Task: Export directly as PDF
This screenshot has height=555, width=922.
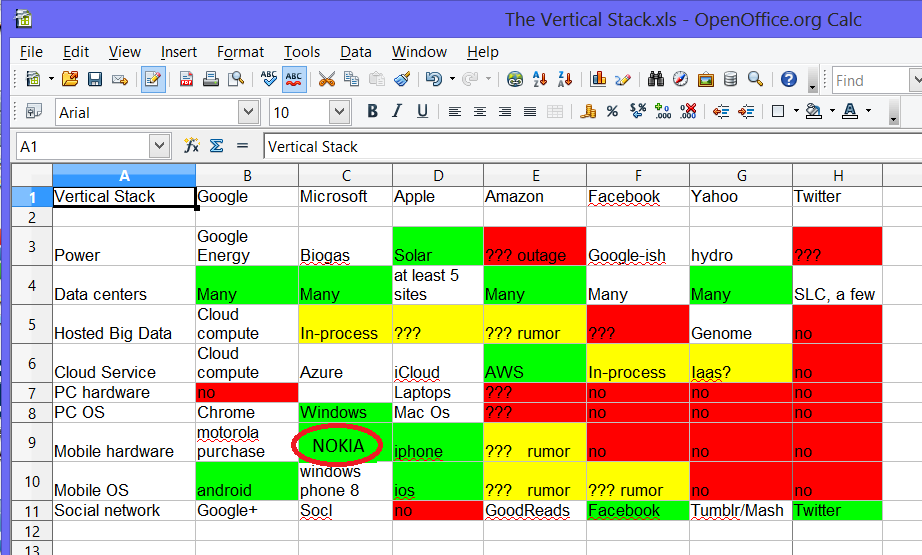Action: (x=186, y=79)
